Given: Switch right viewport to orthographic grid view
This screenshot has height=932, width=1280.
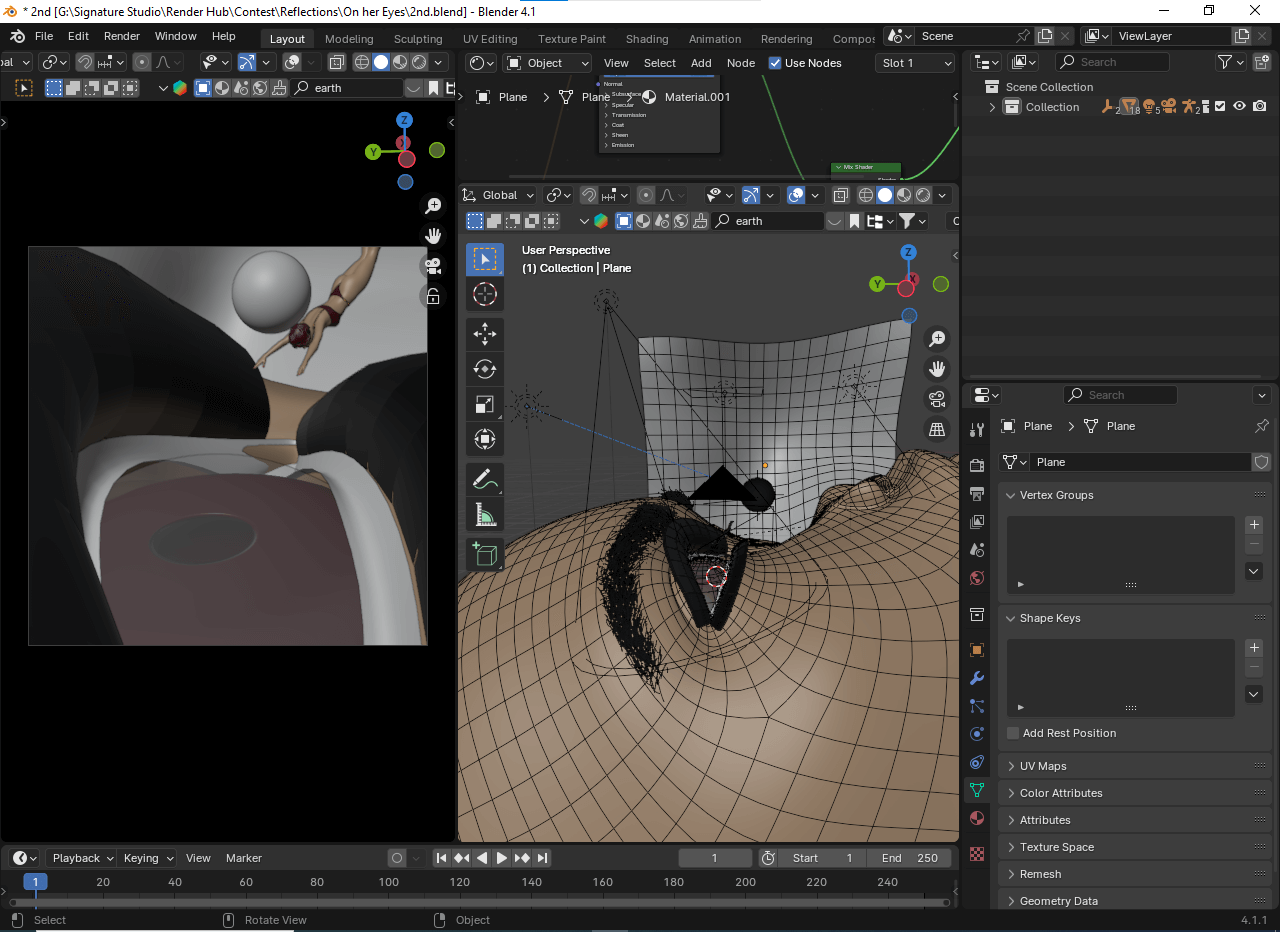Looking at the screenshot, I should [x=937, y=429].
